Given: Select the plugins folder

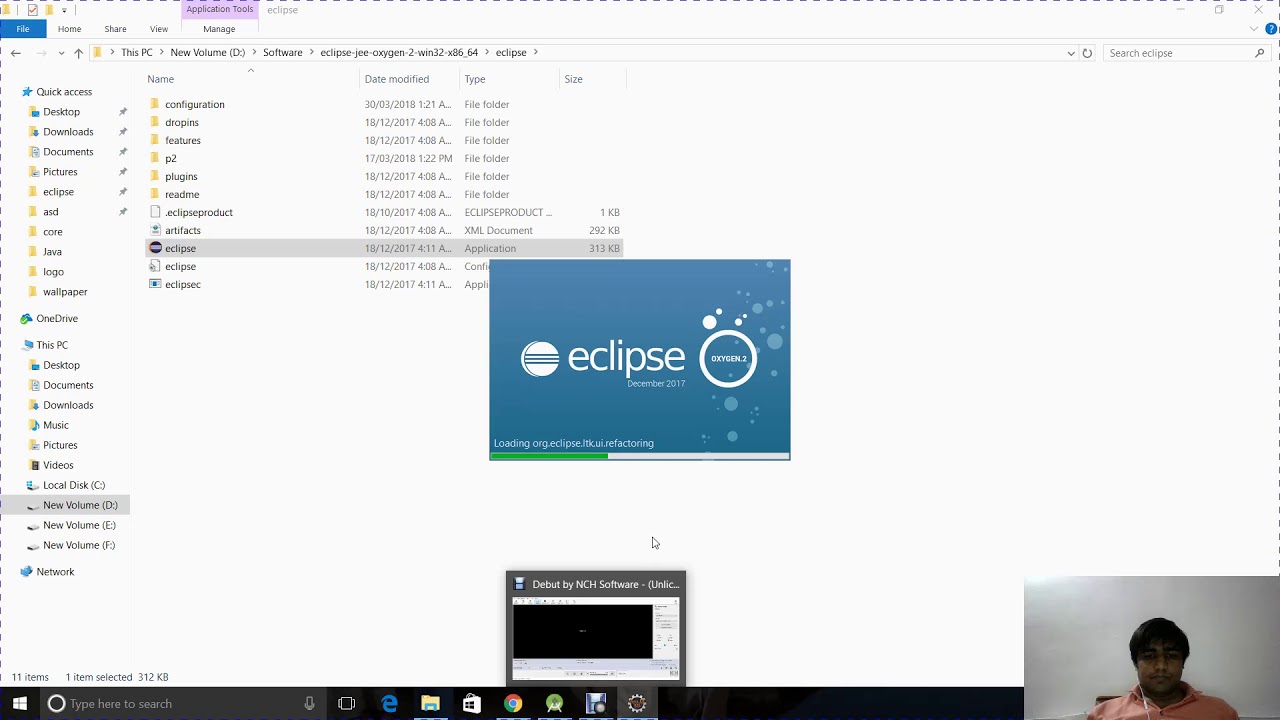Looking at the screenshot, I should coord(181,176).
